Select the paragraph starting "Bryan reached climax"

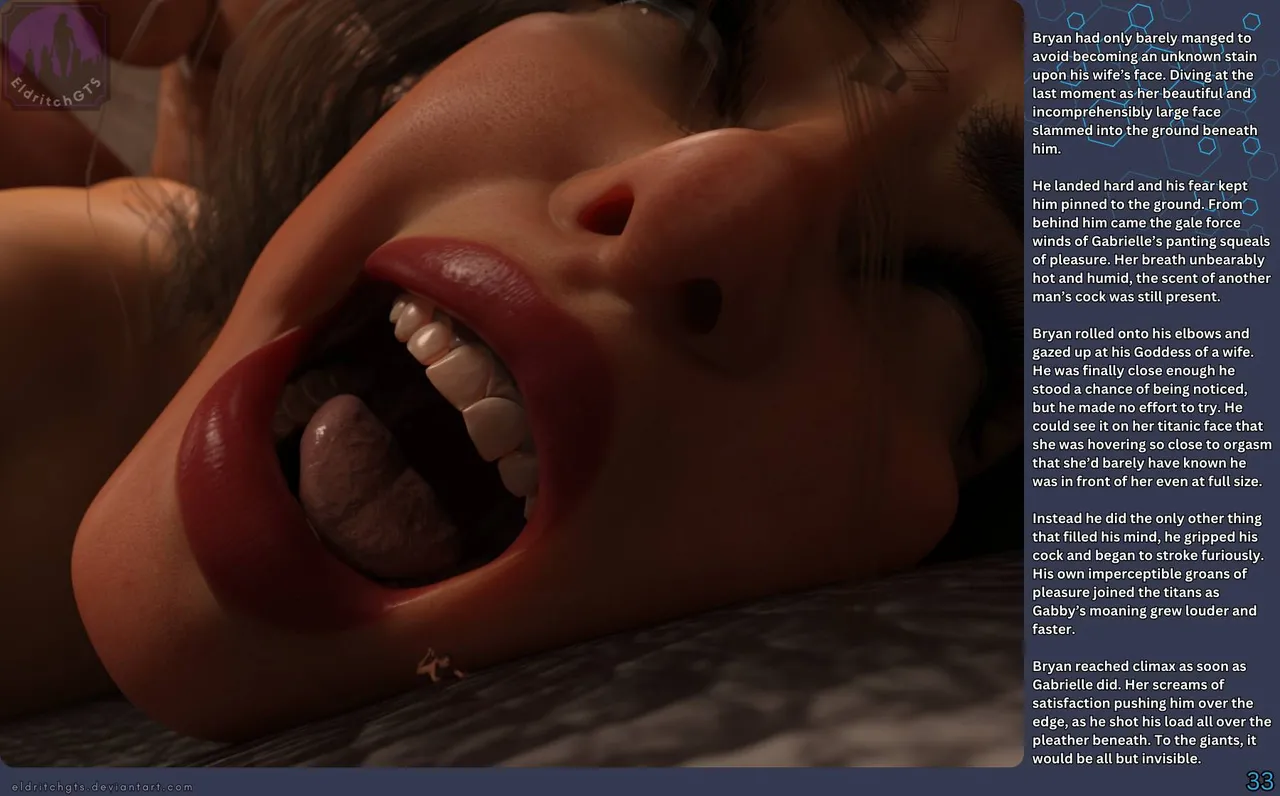tap(1152, 712)
